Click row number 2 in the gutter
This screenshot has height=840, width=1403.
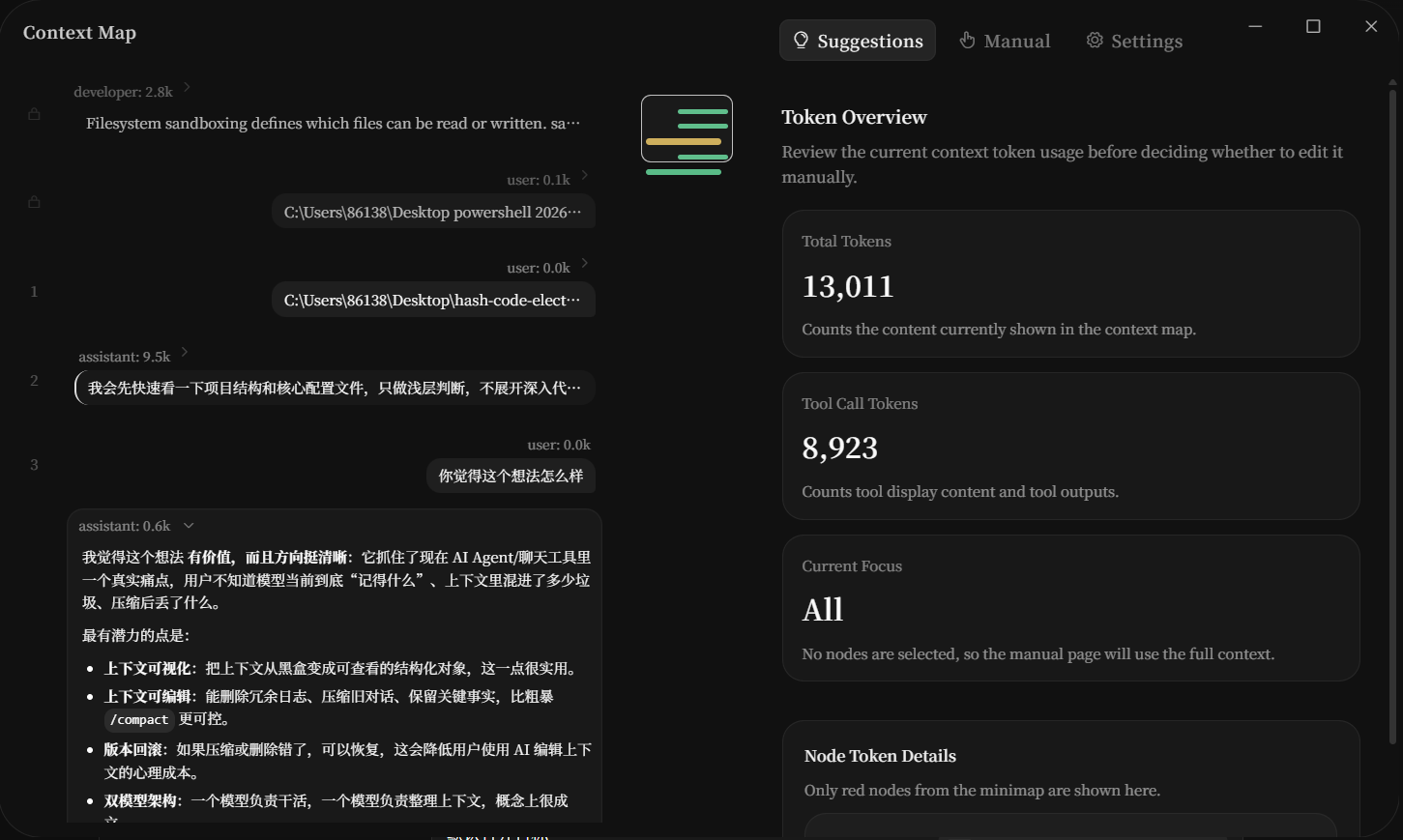coord(34,380)
